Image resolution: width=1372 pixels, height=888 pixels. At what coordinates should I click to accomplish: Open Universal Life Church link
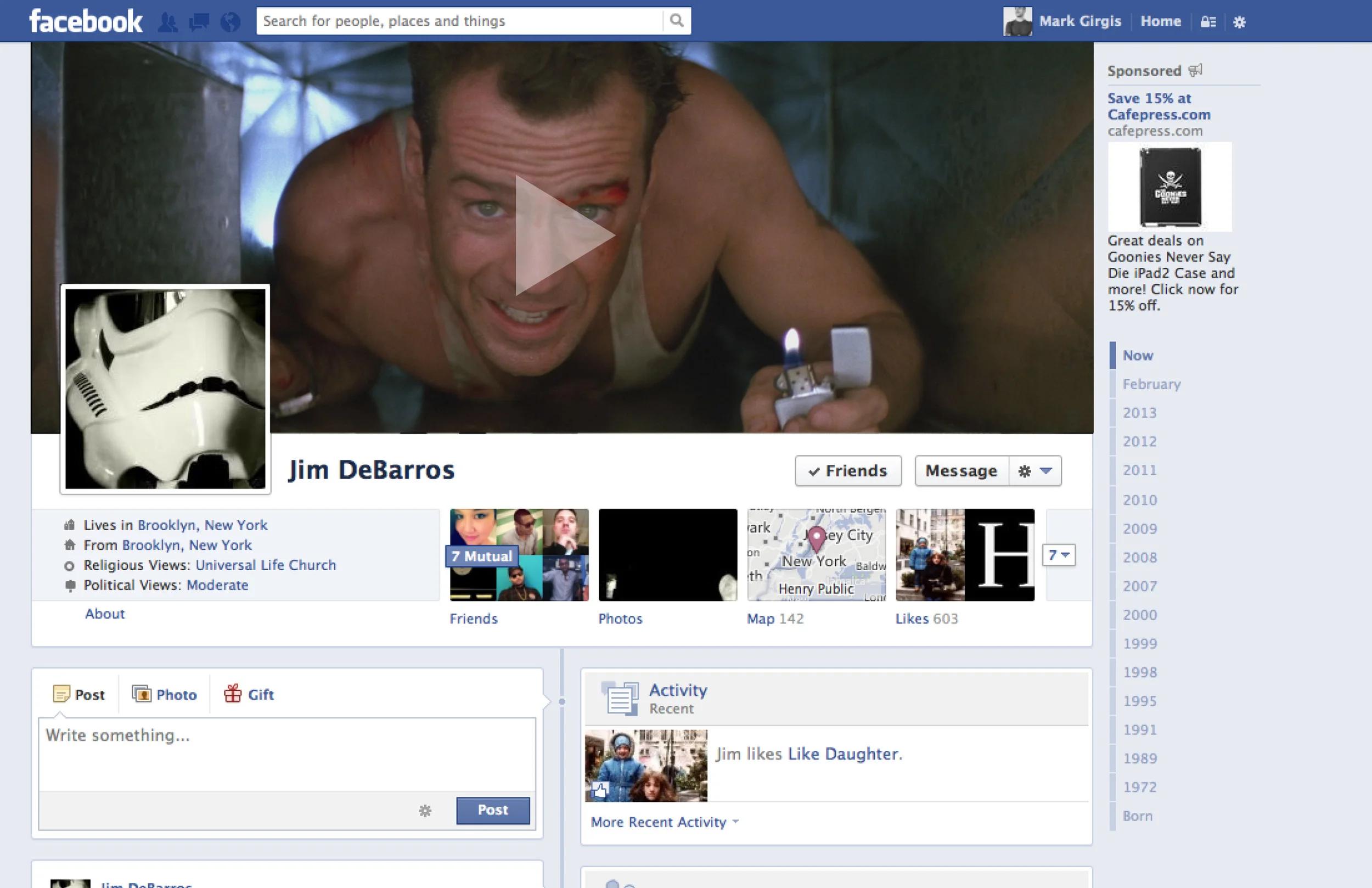pos(266,565)
